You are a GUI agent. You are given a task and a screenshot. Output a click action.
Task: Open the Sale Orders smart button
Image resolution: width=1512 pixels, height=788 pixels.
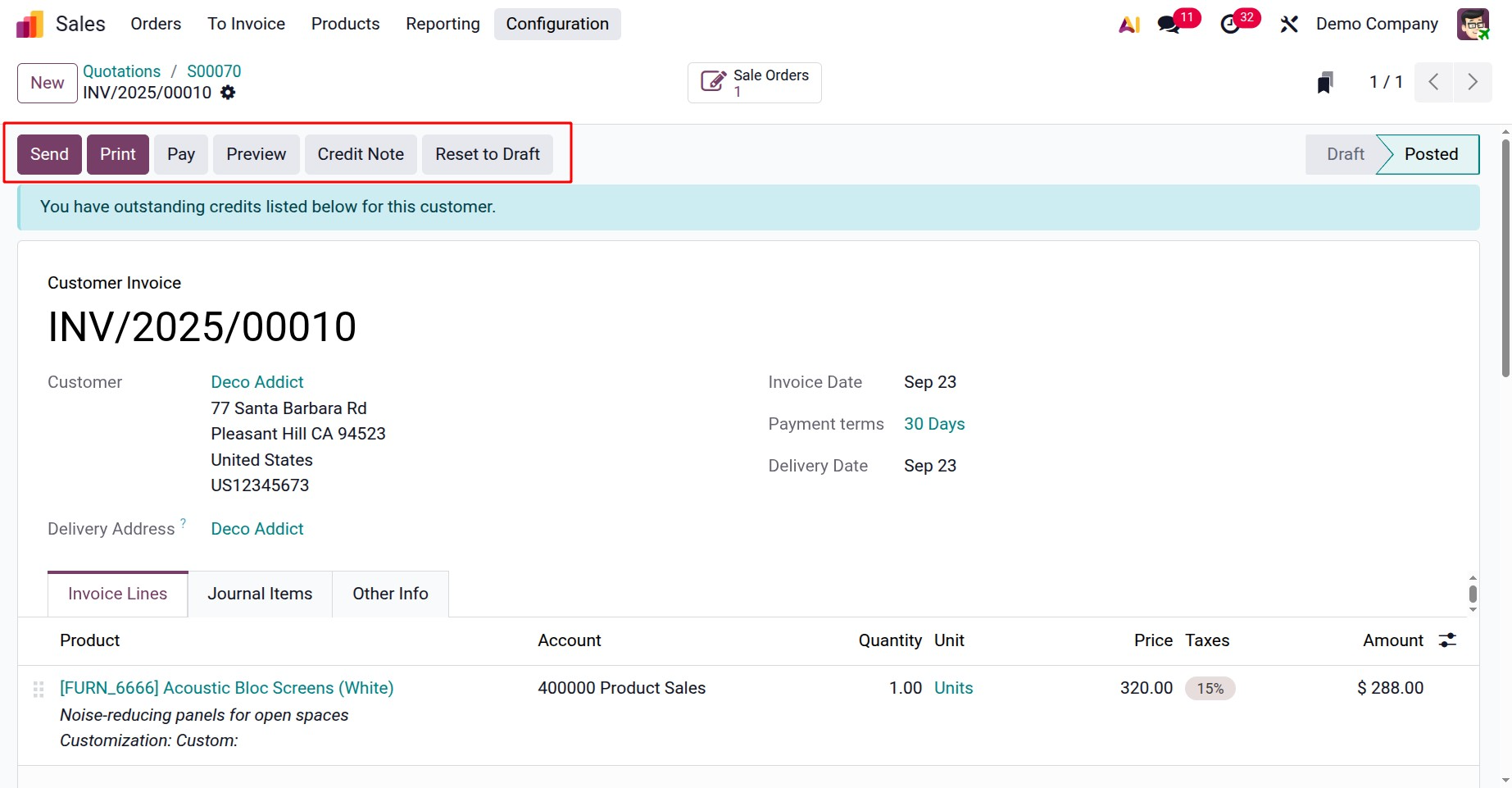[x=755, y=83]
